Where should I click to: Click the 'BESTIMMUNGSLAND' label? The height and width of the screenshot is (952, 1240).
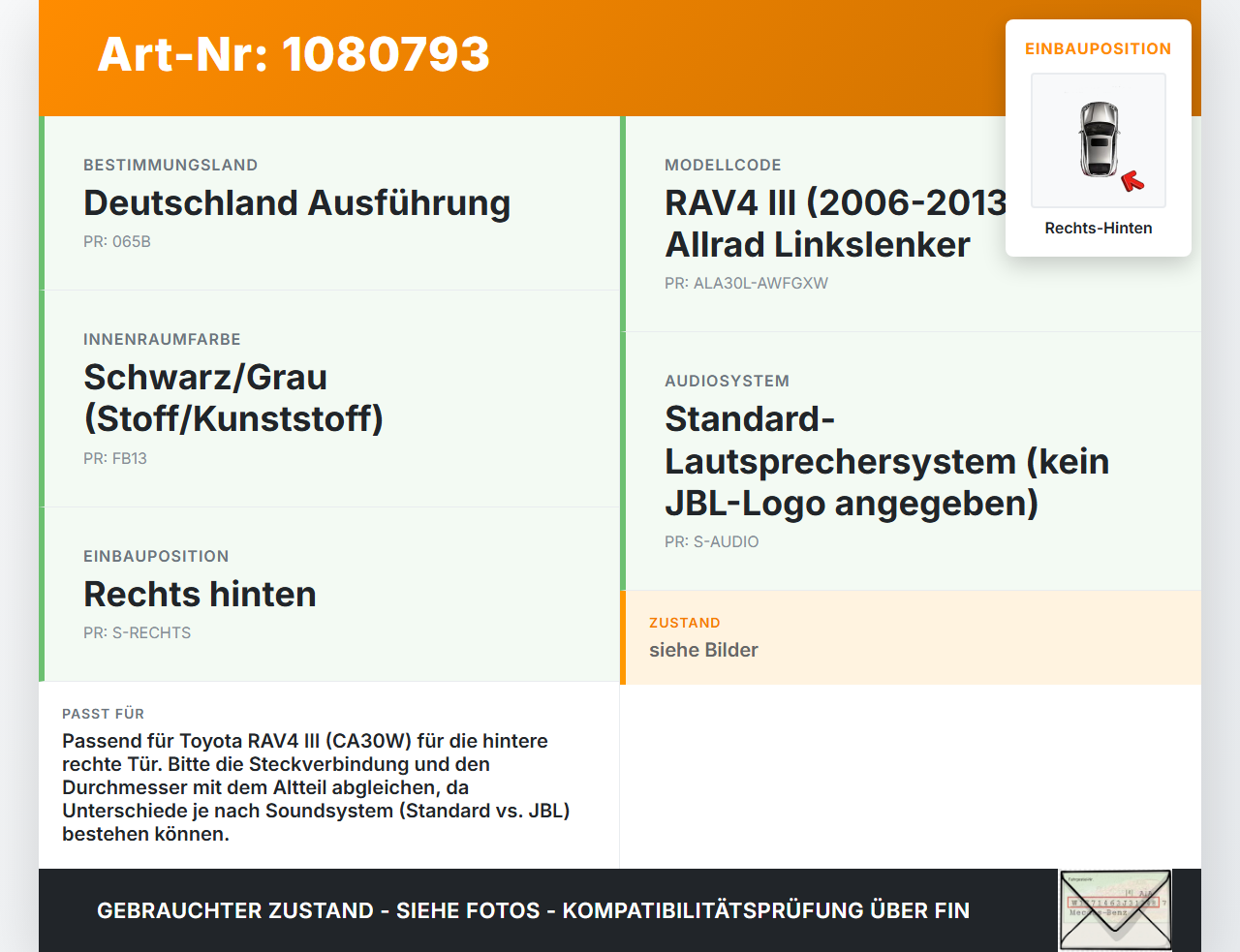pyautogui.click(x=170, y=166)
